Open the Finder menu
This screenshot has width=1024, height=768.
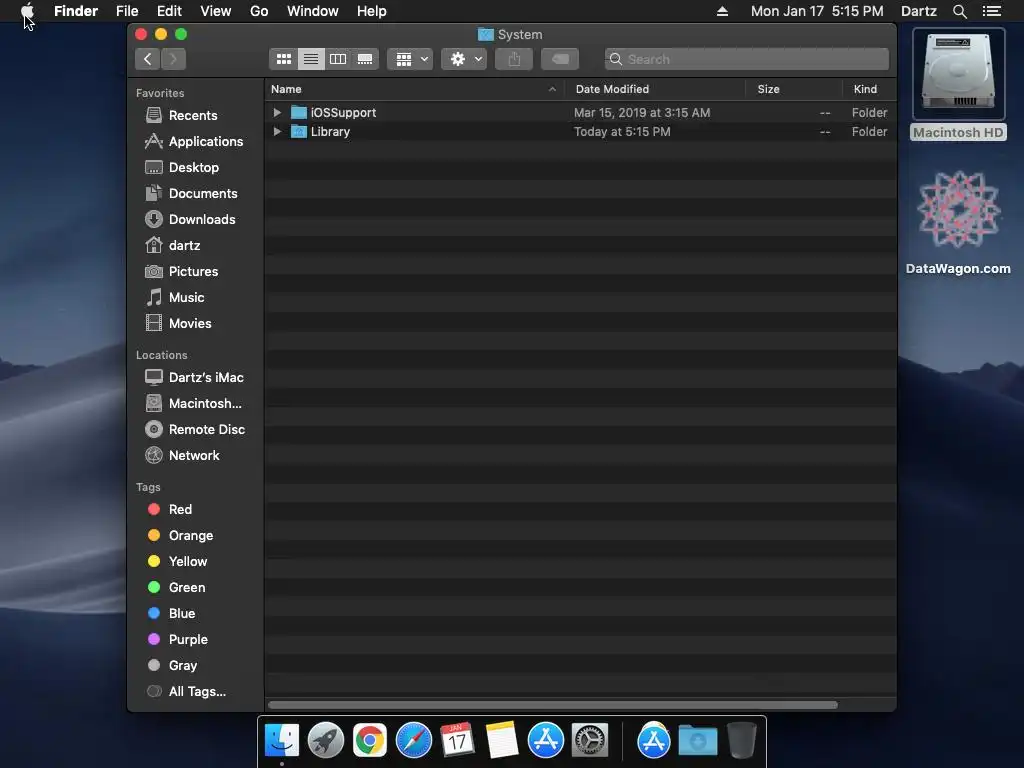[x=76, y=11]
